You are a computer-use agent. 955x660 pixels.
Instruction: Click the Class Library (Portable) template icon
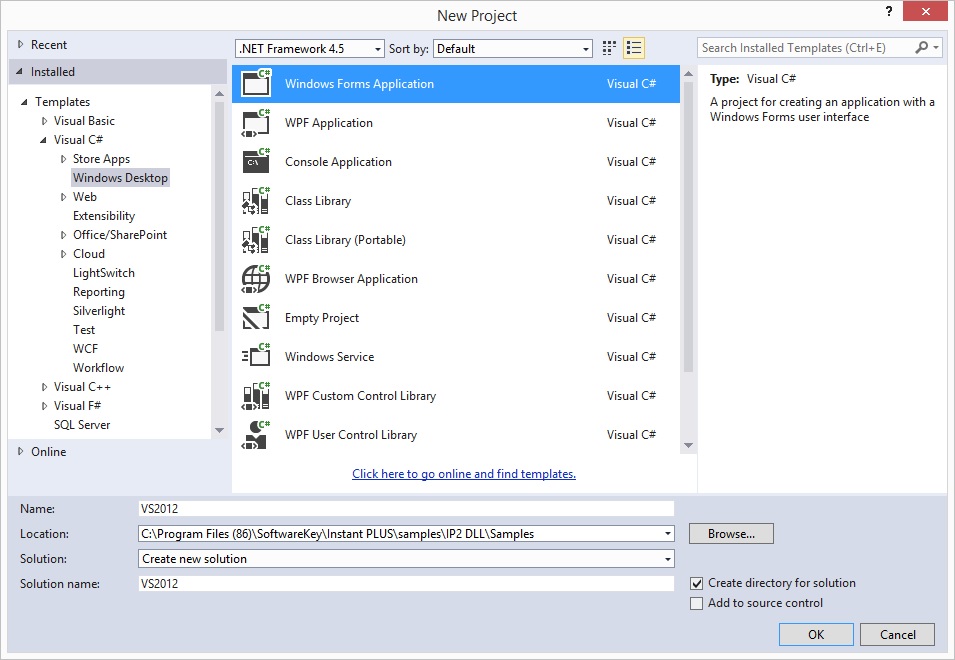(x=256, y=239)
